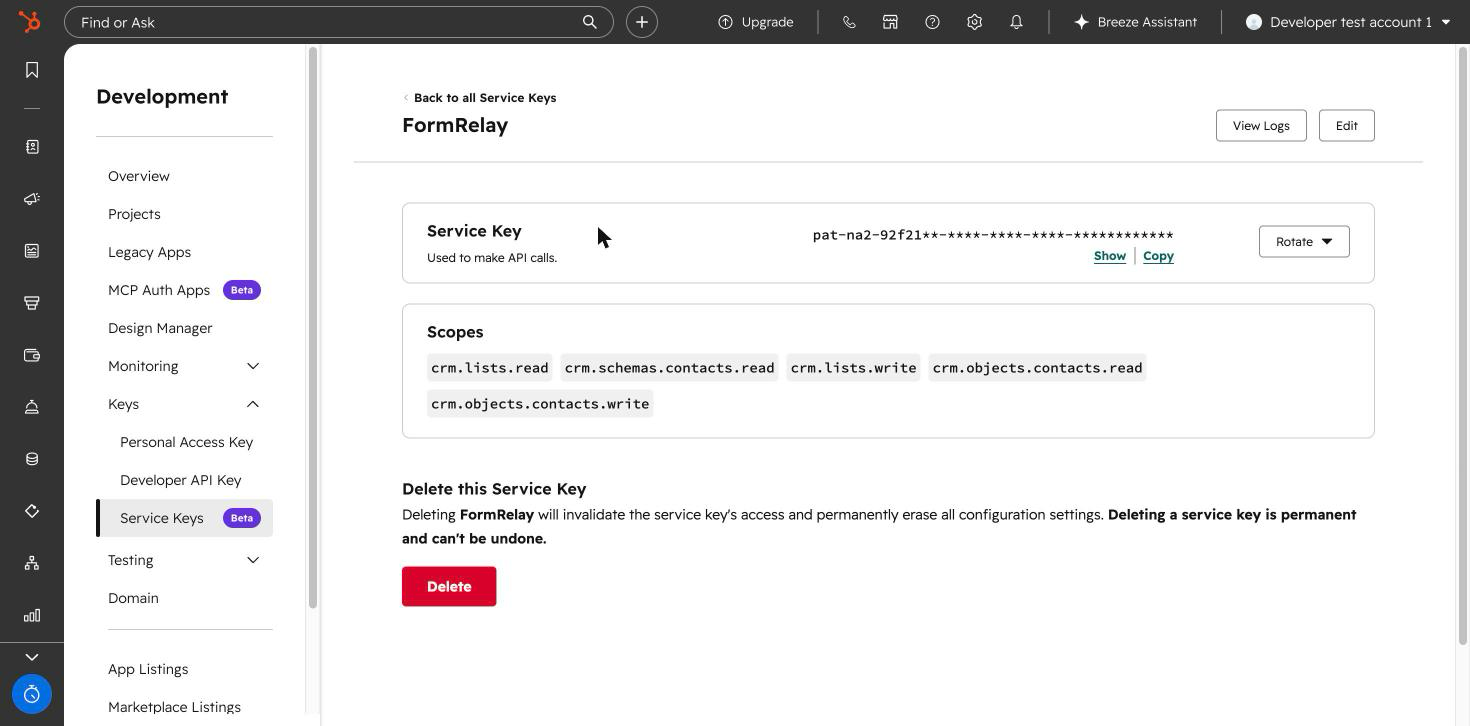
Task: Open the calling phone icon
Action: coord(849,22)
